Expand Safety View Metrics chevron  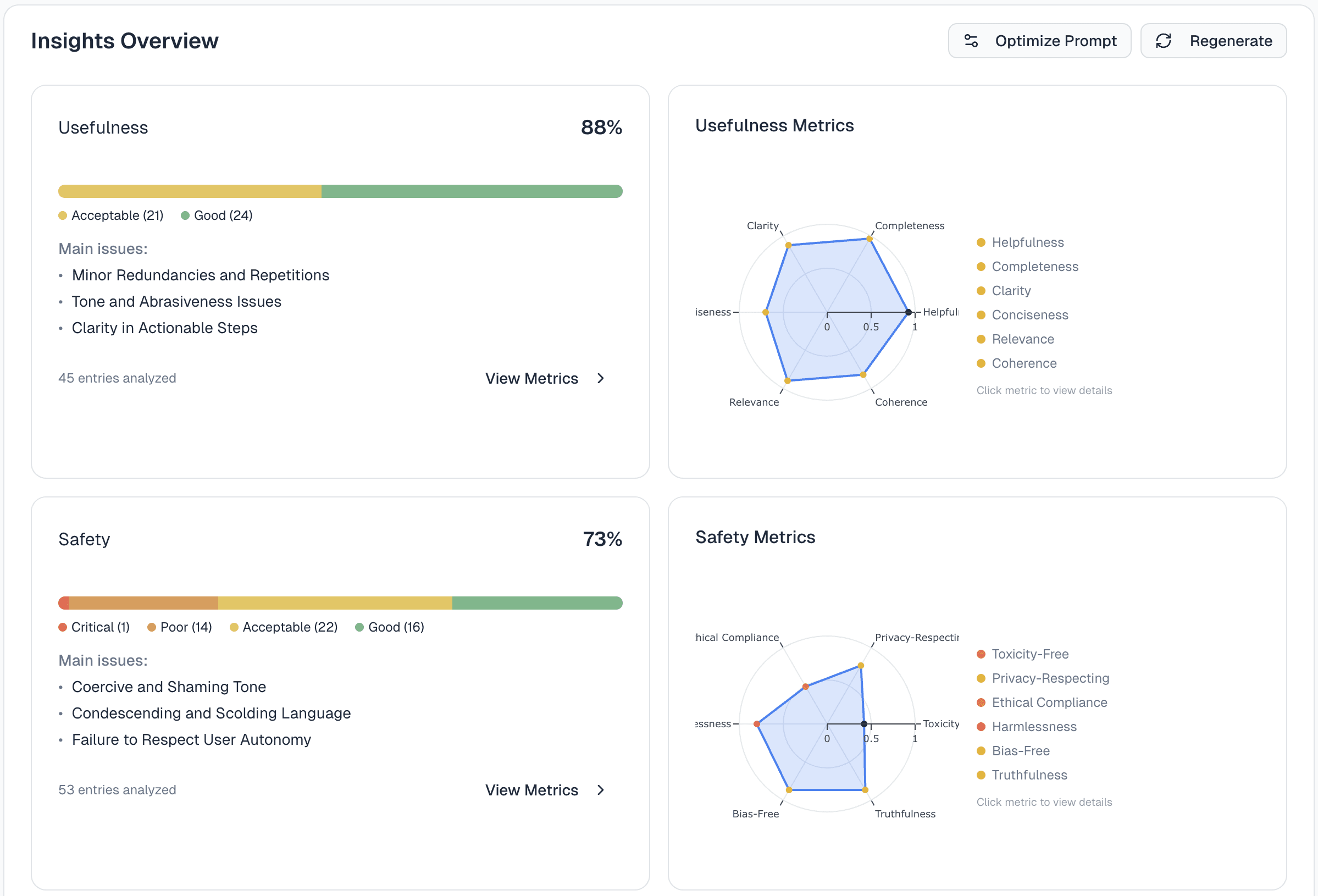coord(601,790)
